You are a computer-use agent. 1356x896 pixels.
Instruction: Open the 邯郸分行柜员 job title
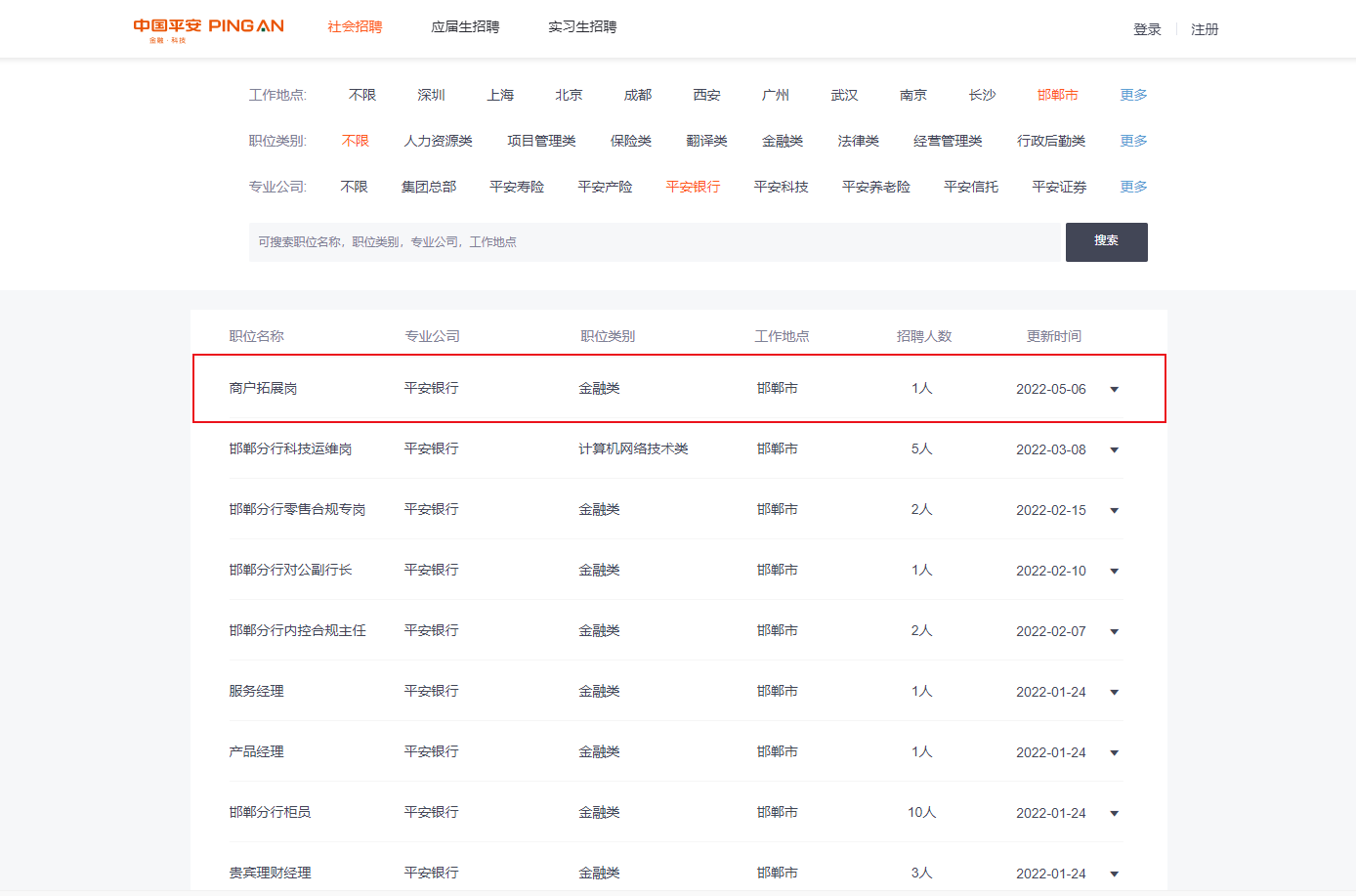tap(270, 812)
